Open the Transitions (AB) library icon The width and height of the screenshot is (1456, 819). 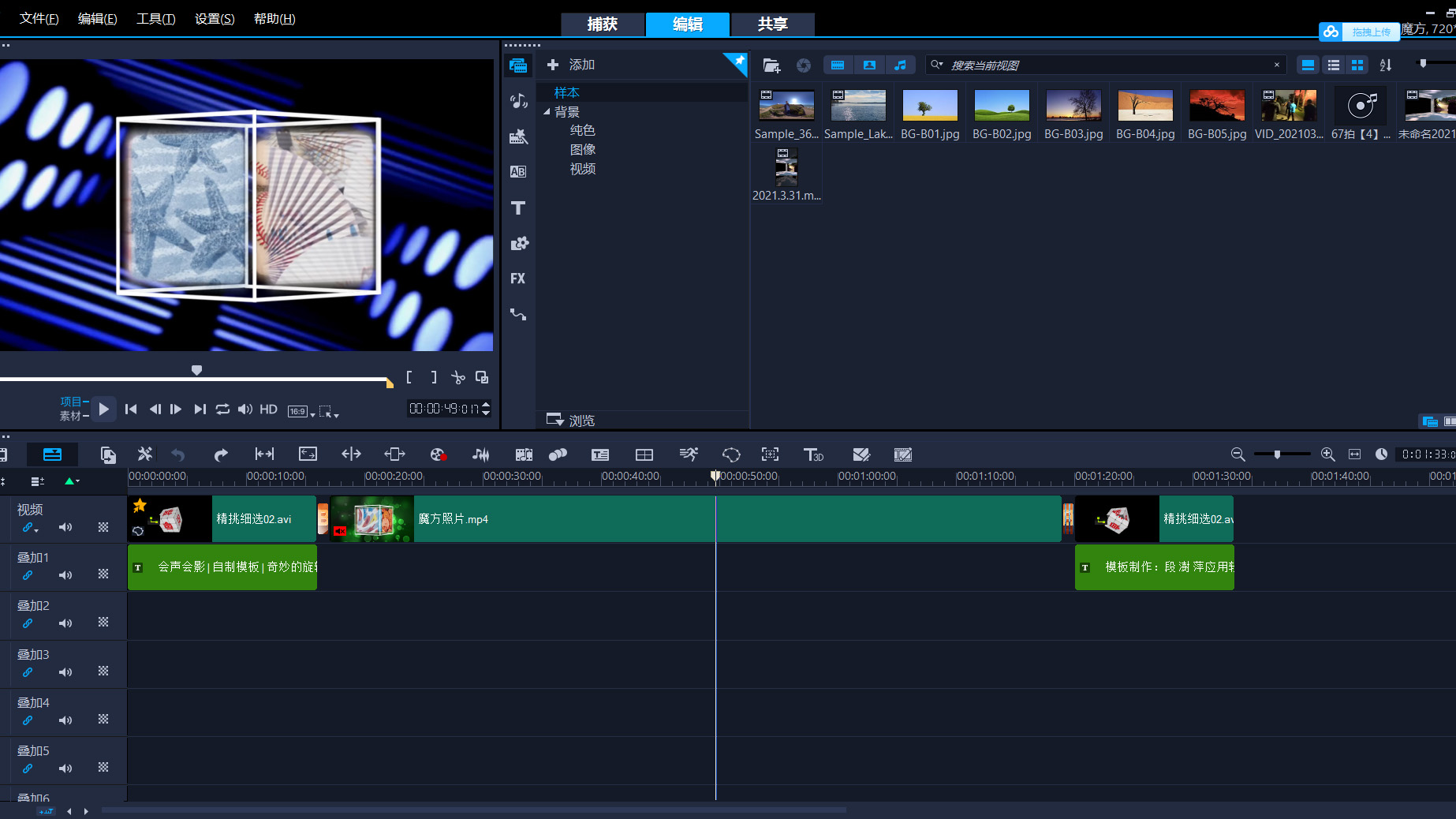pyautogui.click(x=518, y=172)
